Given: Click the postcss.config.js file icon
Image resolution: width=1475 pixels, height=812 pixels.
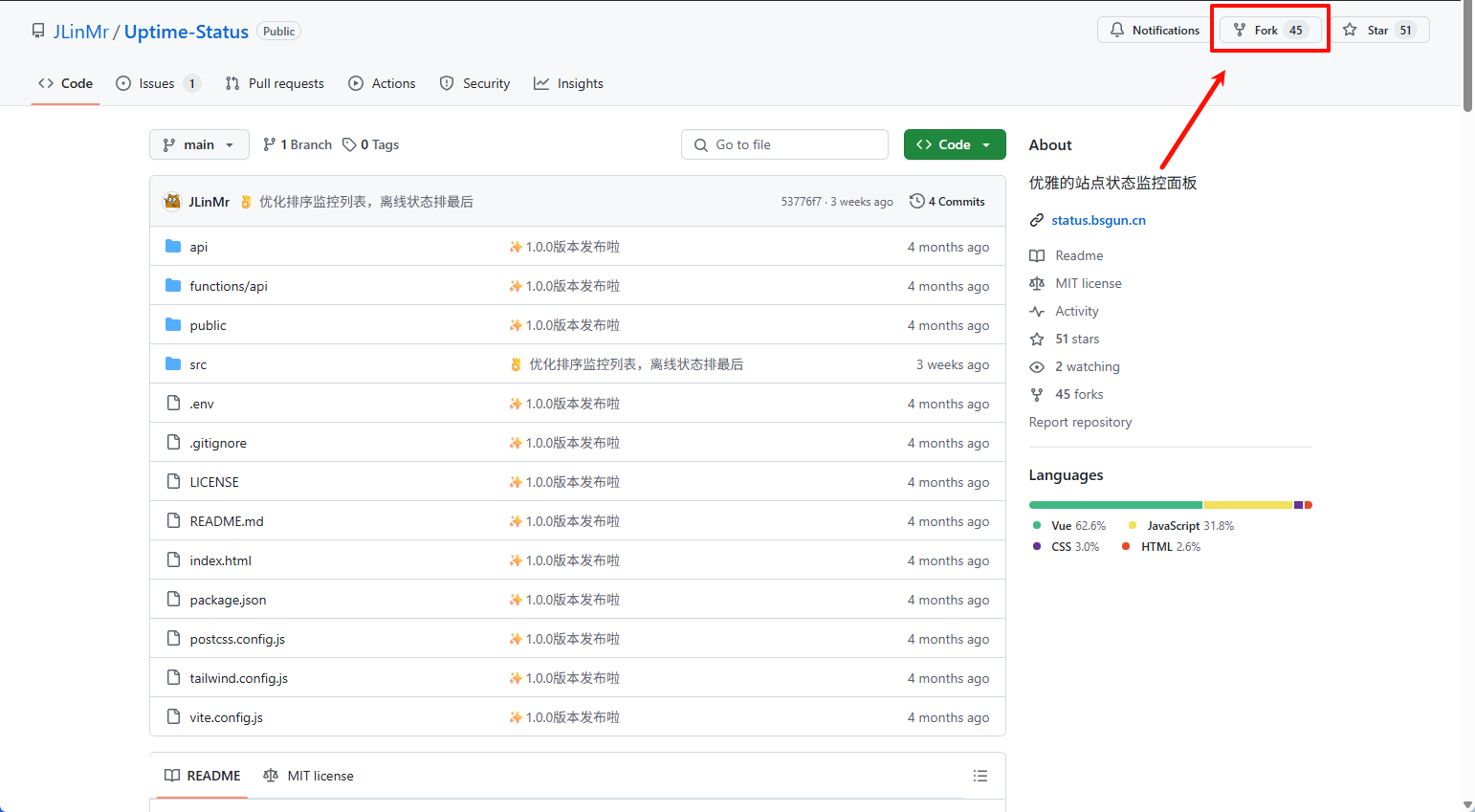Looking at the screenshot, I should coord(173,638).
